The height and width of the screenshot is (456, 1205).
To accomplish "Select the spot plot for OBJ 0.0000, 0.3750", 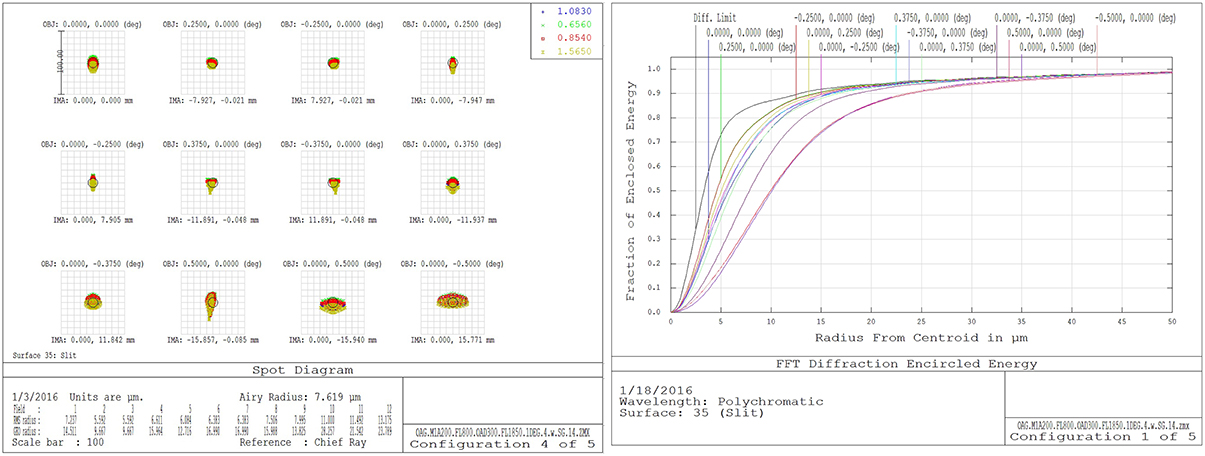I will (x=452, y=183).
